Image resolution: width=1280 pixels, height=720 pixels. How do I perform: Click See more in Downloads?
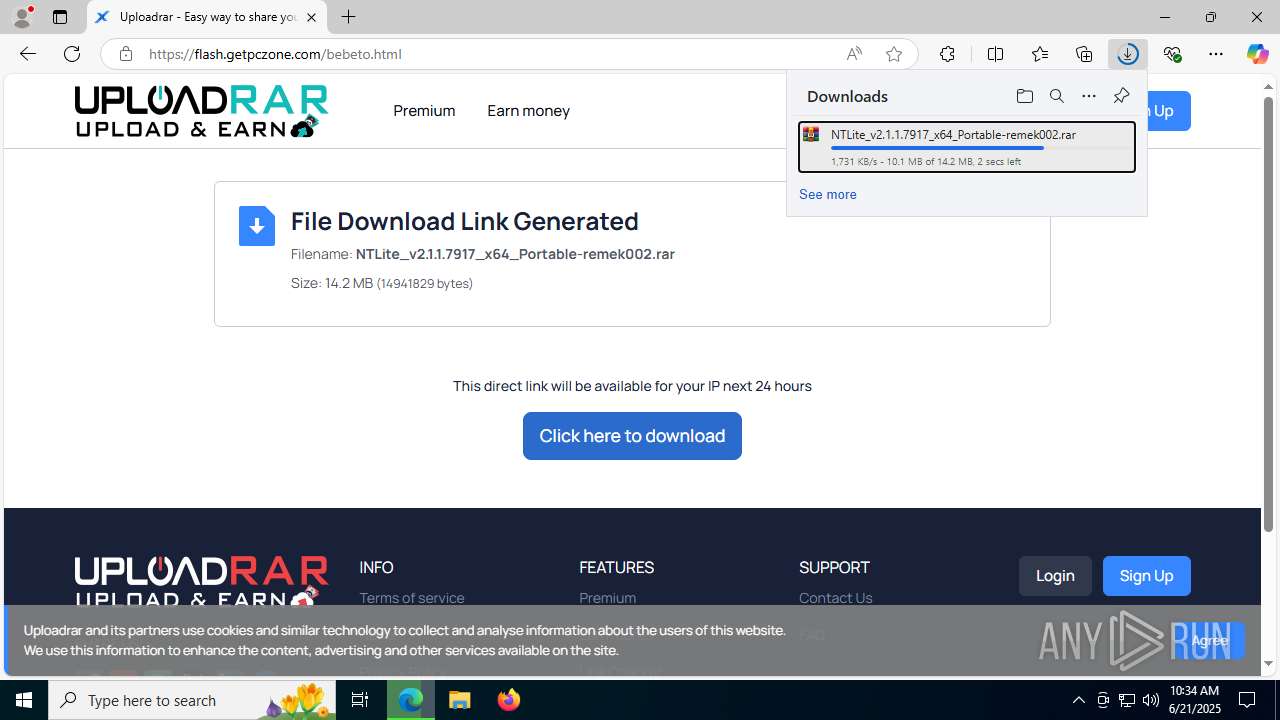point(827,194)
